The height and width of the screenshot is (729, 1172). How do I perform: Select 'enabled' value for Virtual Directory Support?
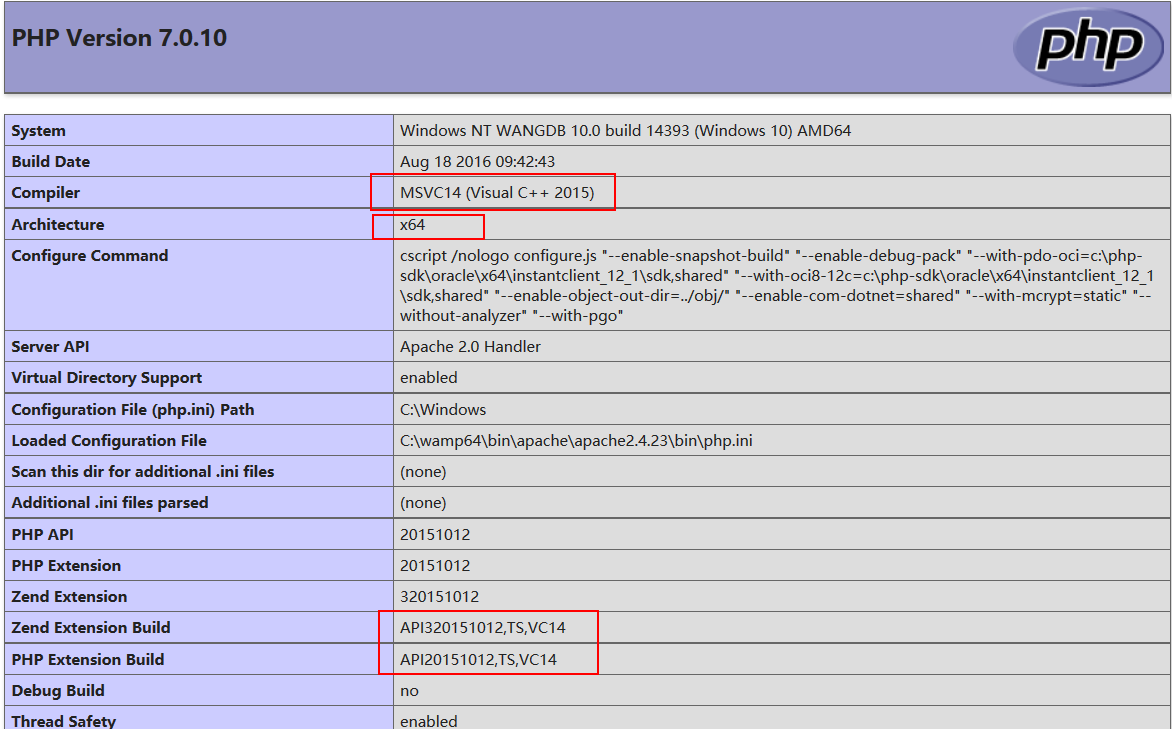click(x=428, y=378)
